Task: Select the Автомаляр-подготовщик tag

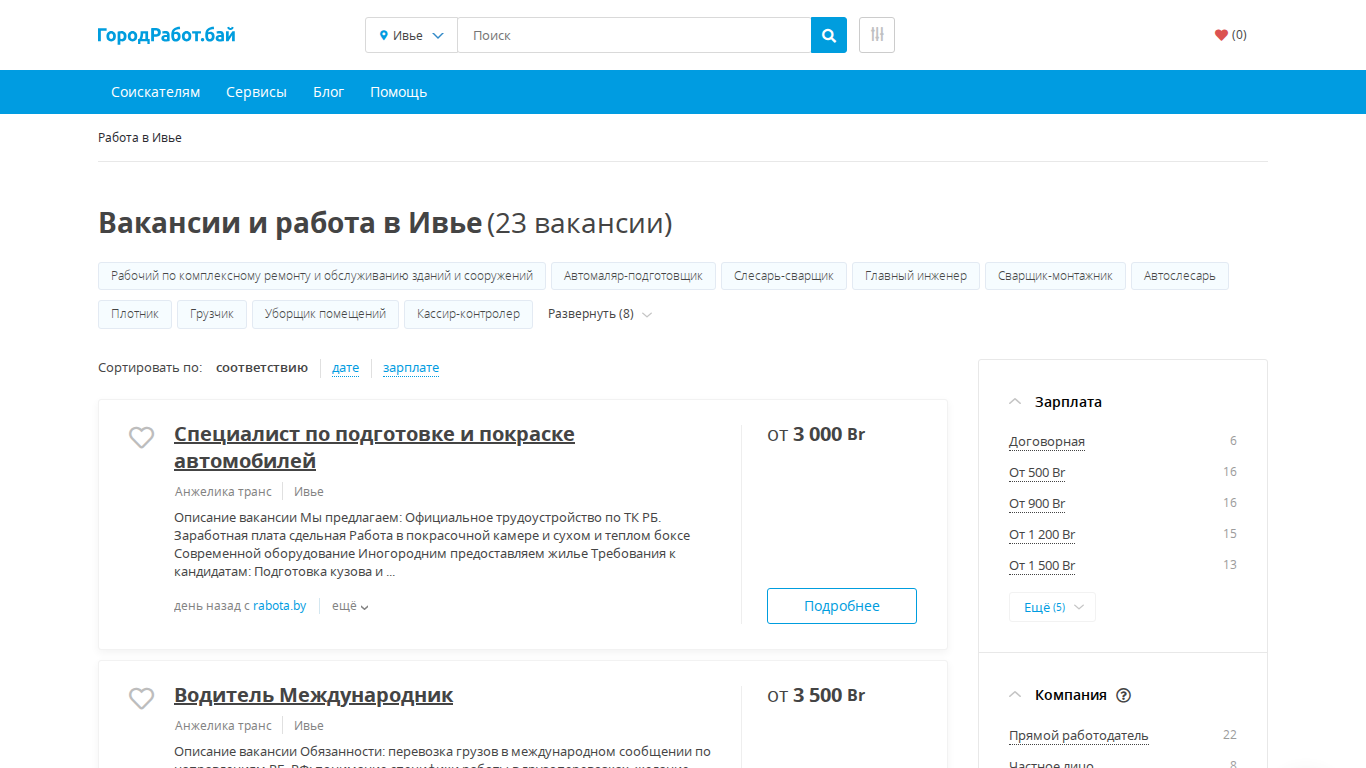Action: click(633, 276)
